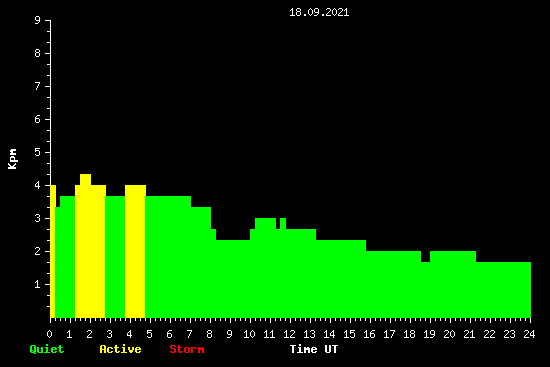Screen dimensions: 550x367
Task: Click the y-axis value 7
Action: [38, 86]
